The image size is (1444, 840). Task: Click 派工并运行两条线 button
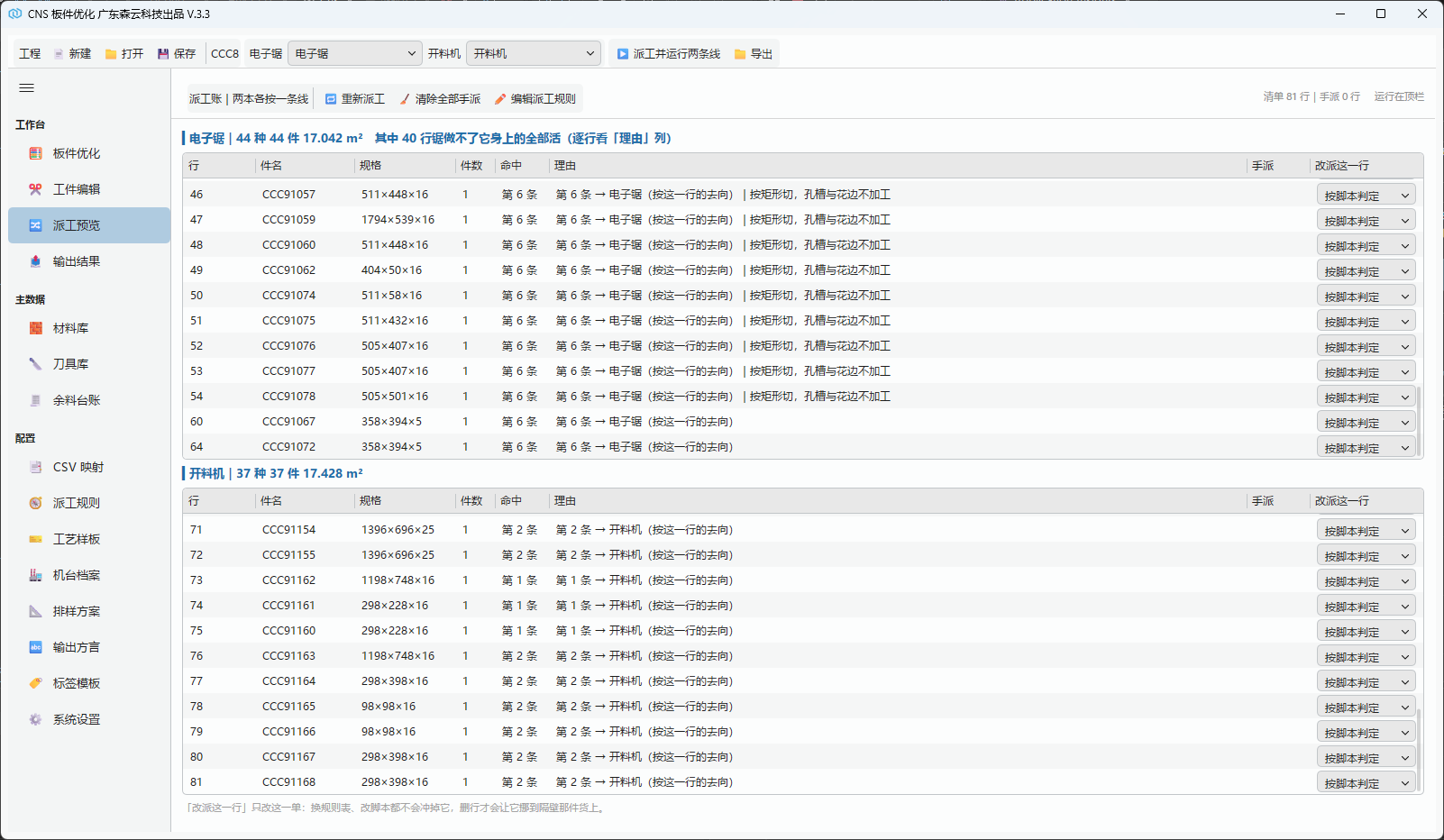[668, 54]
